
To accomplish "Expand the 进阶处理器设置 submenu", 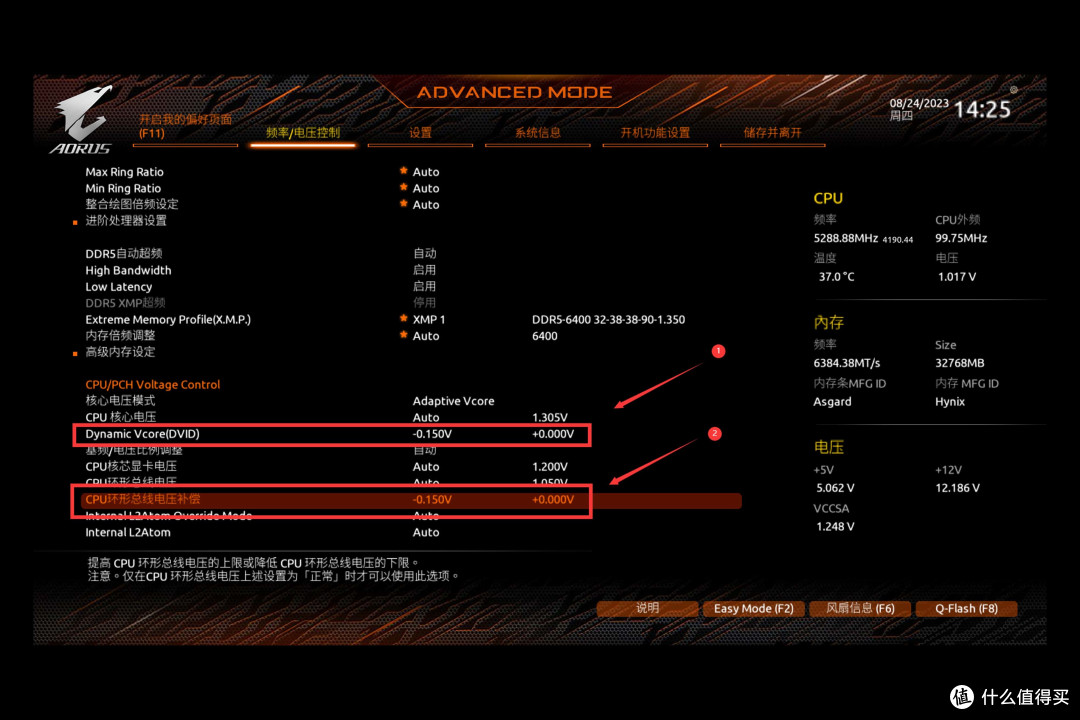I will (126, 221).
